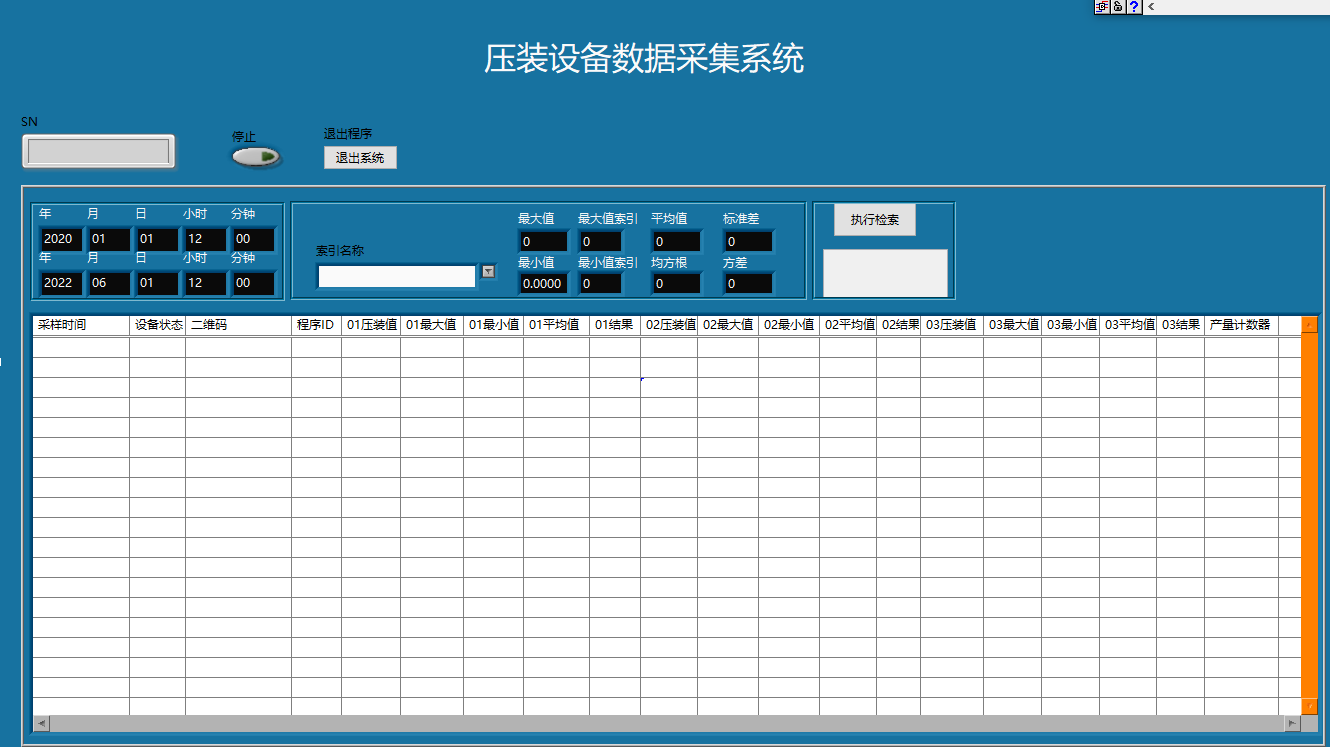Click the start hour field in top date row
This screenshot has height=747, width=1330.
point(205,240)
